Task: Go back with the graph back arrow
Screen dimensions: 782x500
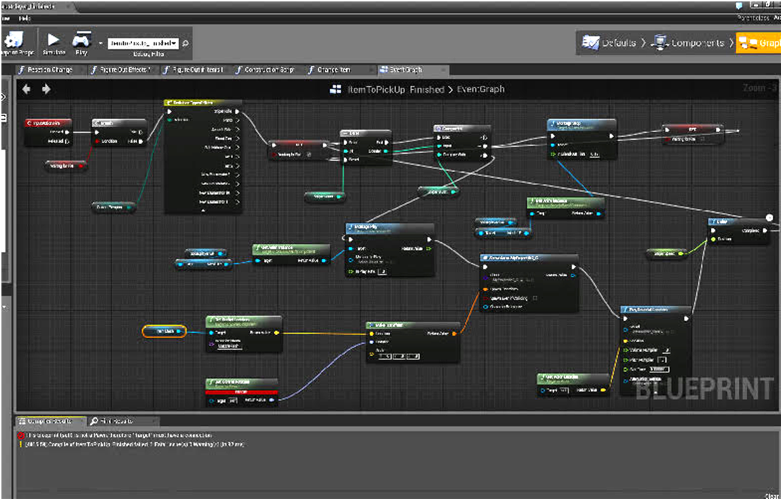Action: click(26, 89)
